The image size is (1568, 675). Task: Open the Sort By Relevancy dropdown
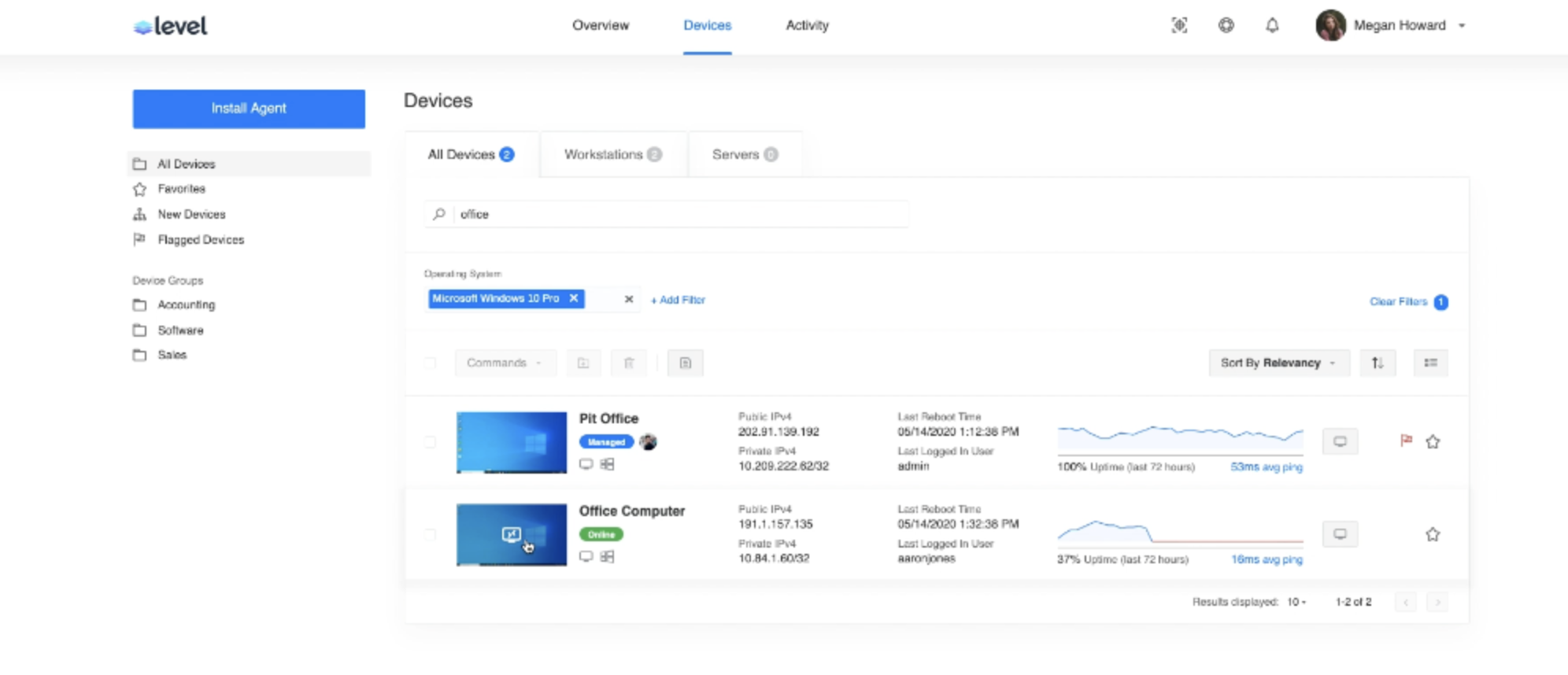(x=1279, y=363)
